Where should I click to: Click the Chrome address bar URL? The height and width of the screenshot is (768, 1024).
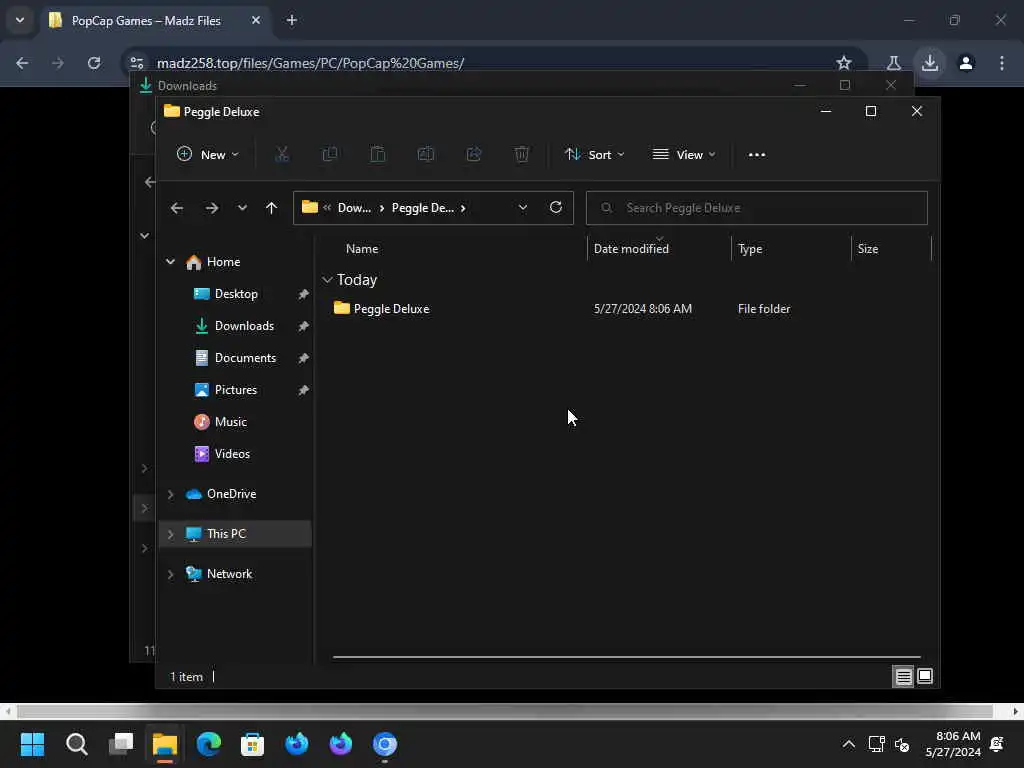coord(310,63)
